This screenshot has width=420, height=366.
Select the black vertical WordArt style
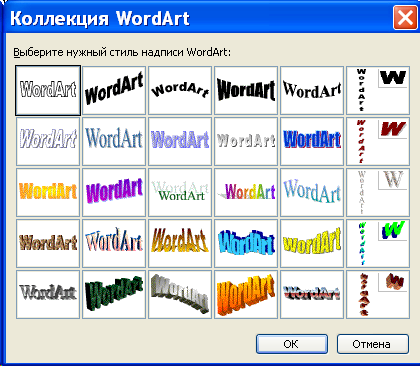click(x=378, y=90)
